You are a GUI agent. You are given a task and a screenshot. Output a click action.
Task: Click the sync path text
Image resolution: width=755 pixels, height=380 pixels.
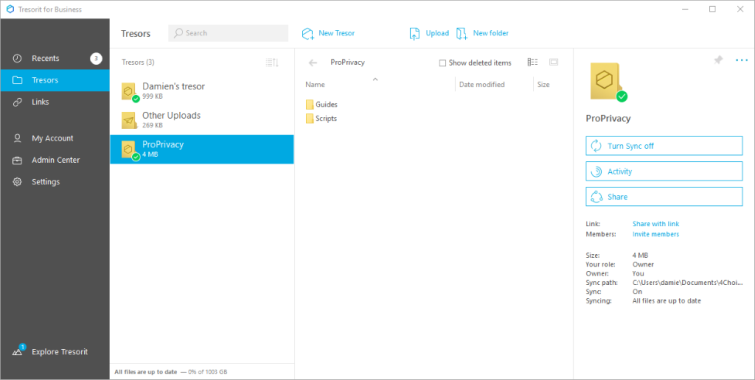point(687,283)
